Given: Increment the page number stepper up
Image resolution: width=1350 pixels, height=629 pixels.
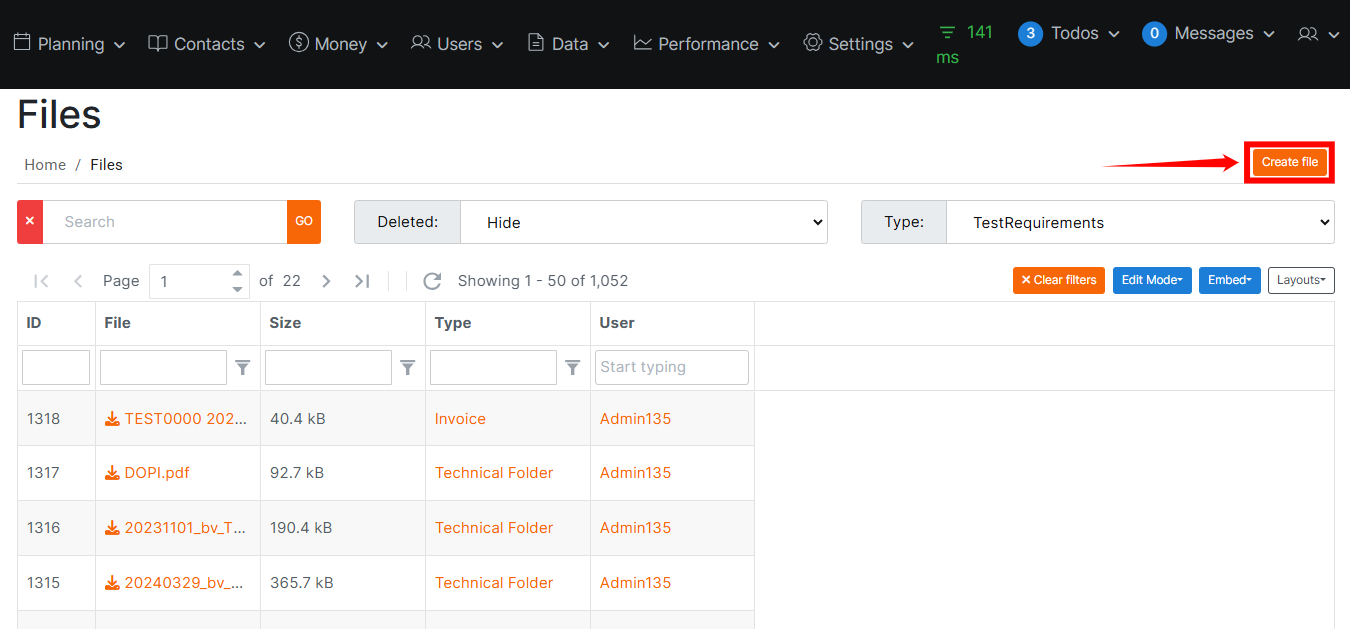Looking at the screenshot, I should tap(237, 273).
